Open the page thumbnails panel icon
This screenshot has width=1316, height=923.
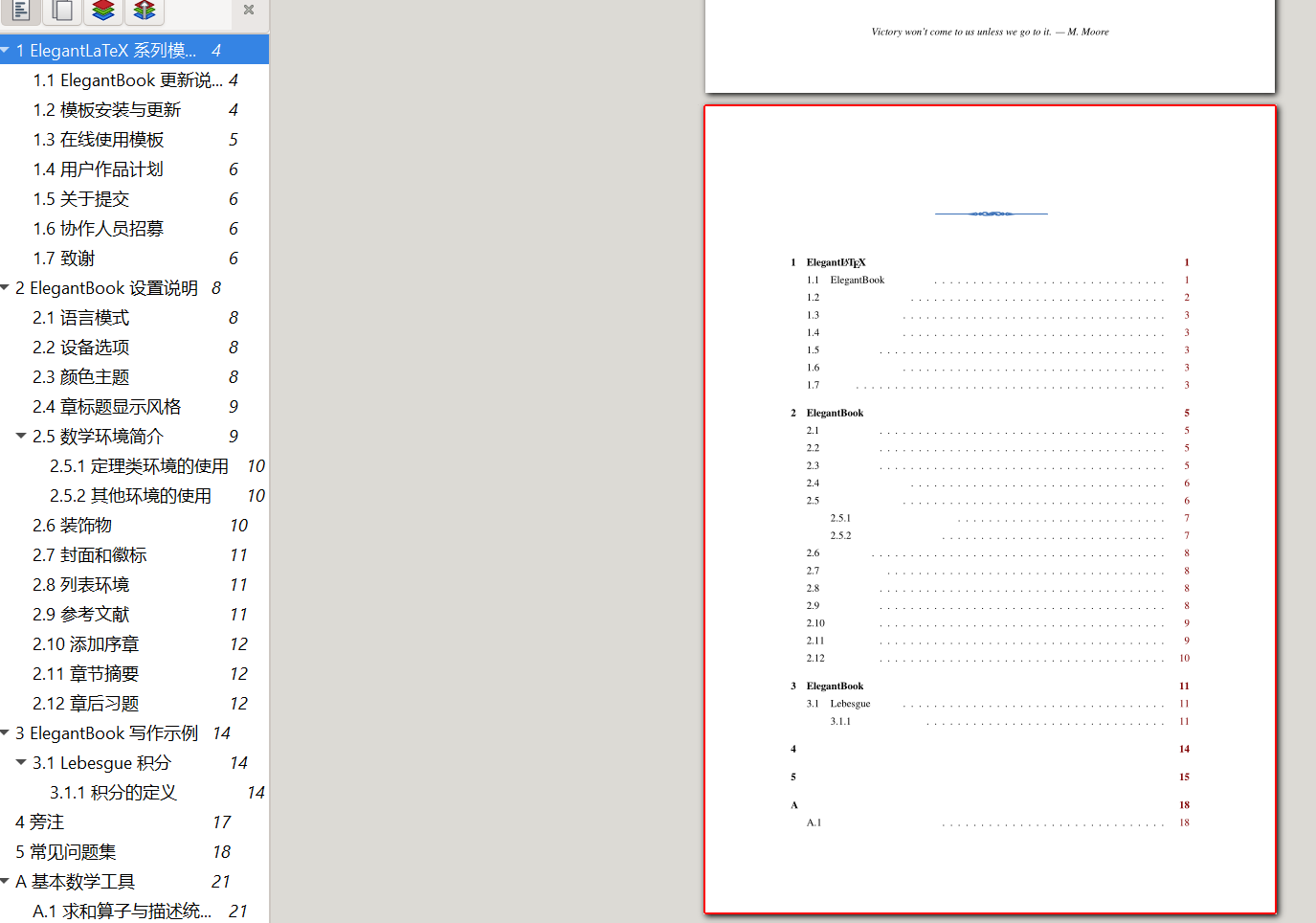(x=60, y=12)
